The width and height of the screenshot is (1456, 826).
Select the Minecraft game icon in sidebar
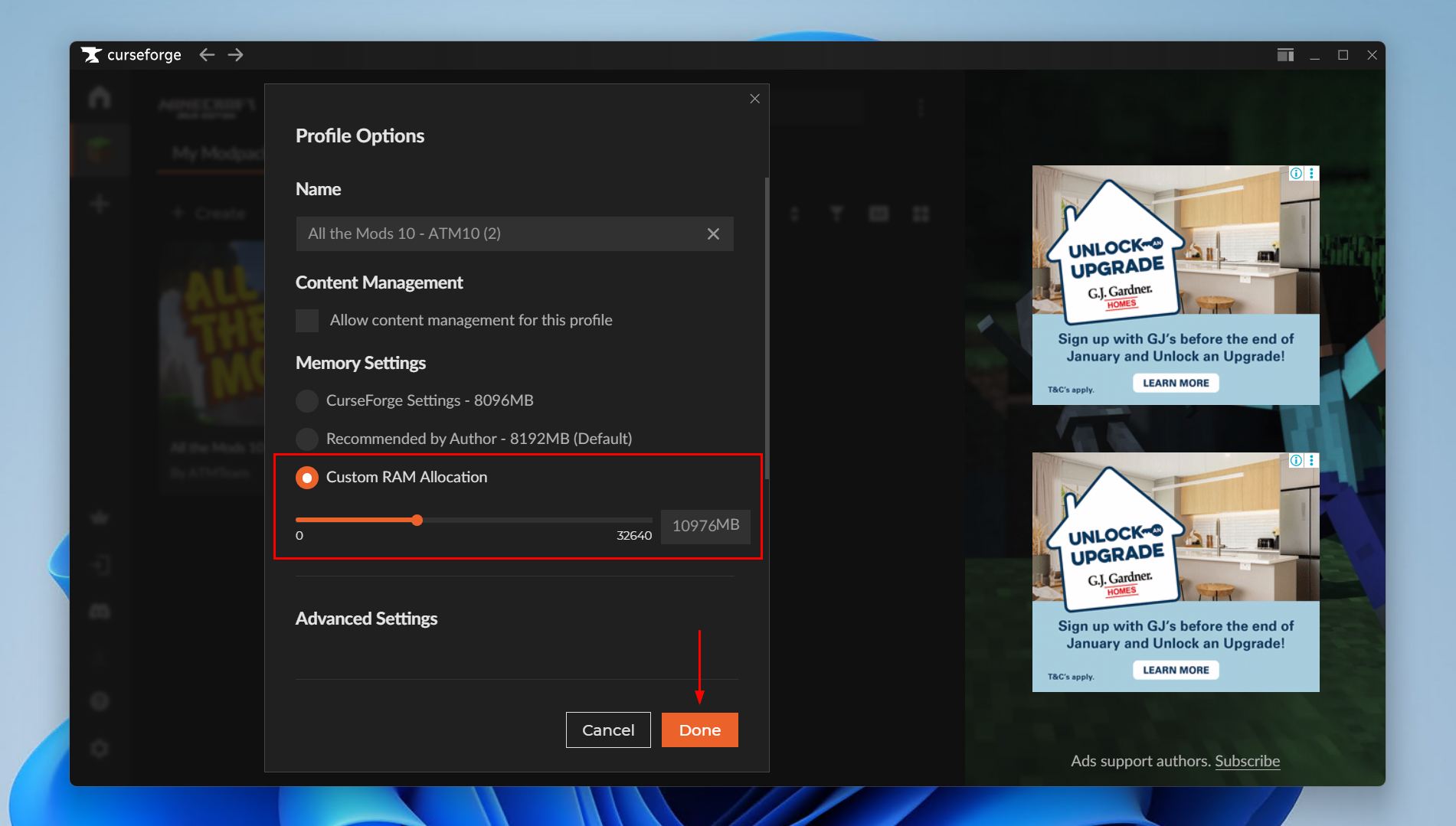(99, 150)
